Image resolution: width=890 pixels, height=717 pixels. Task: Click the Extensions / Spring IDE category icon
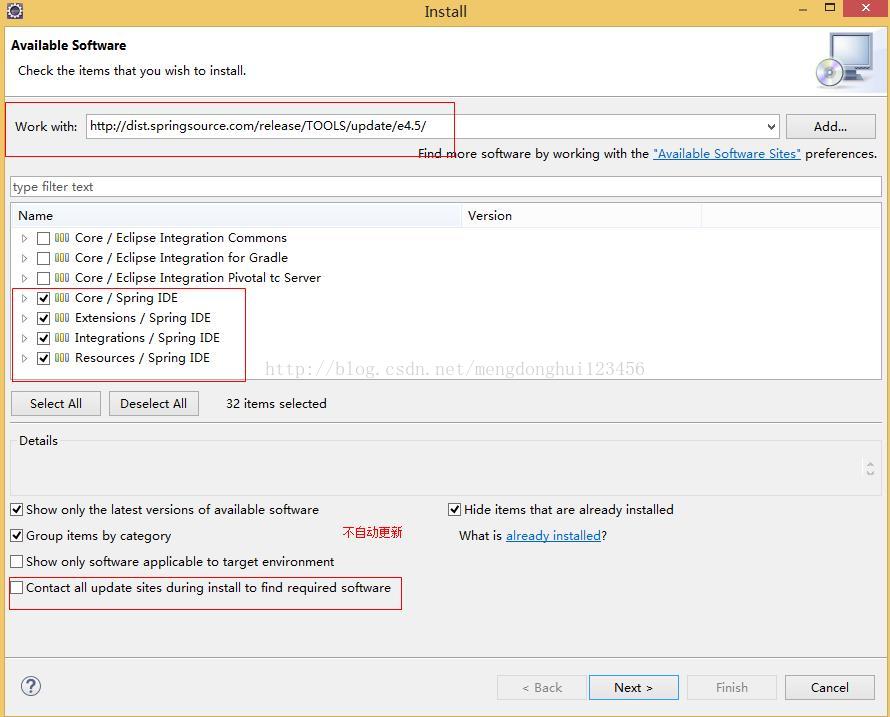[62, 318]
